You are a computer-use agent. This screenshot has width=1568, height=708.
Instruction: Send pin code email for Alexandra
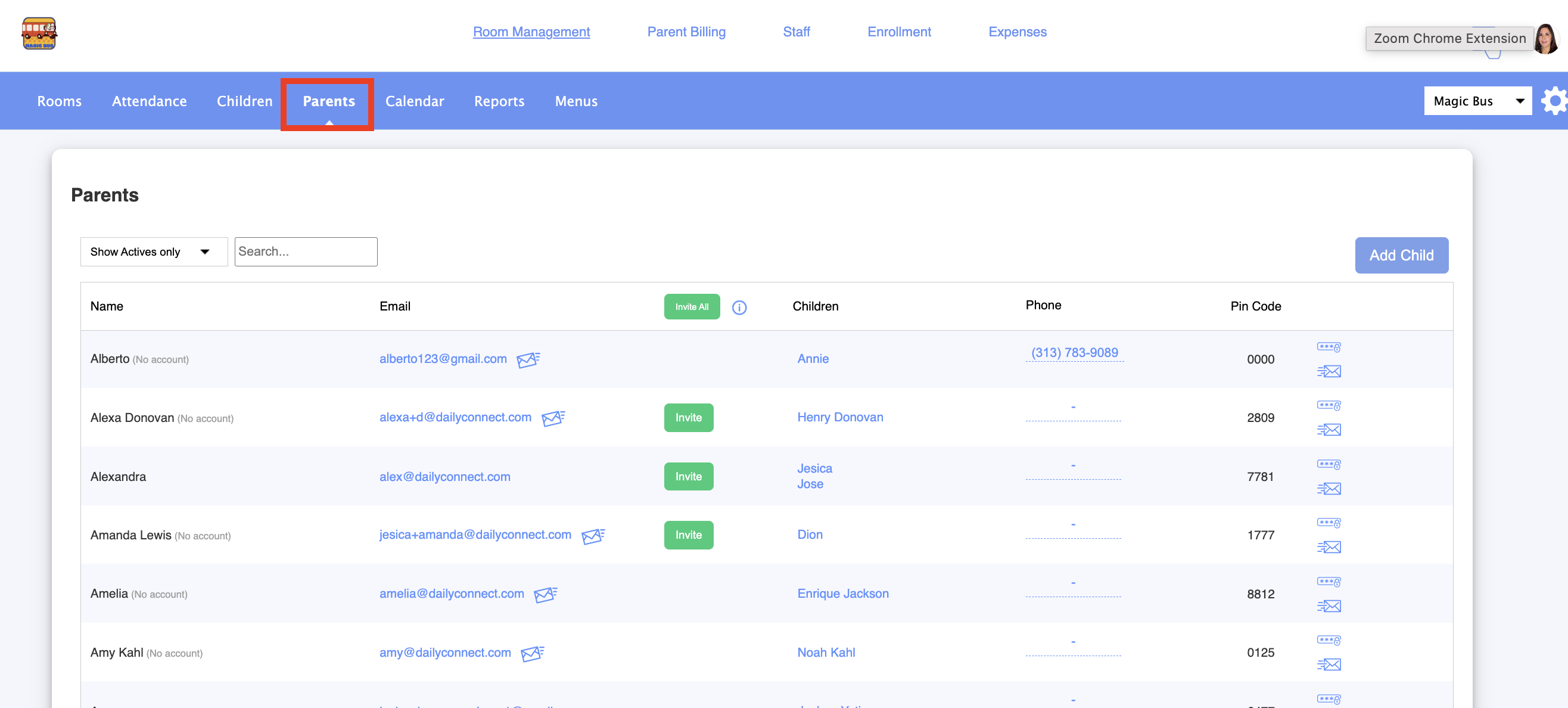point(1329,489)
